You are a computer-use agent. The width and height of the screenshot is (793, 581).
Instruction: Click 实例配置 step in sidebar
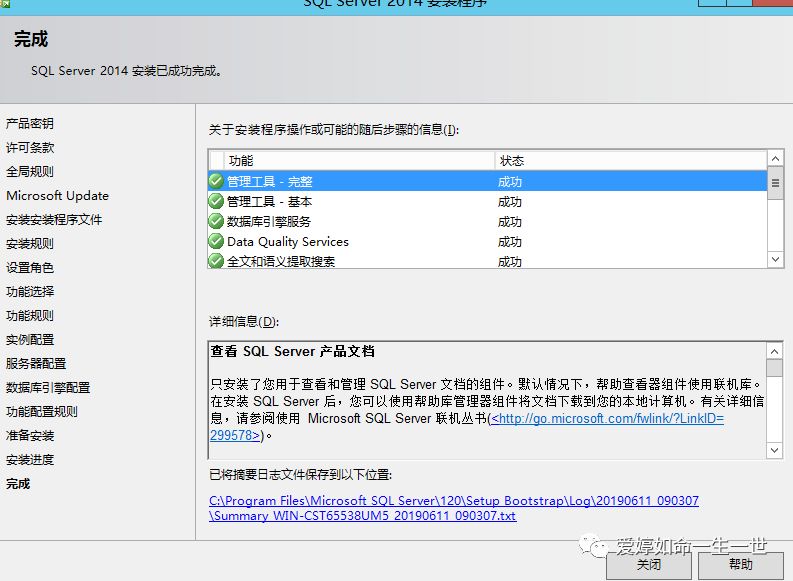29,340
